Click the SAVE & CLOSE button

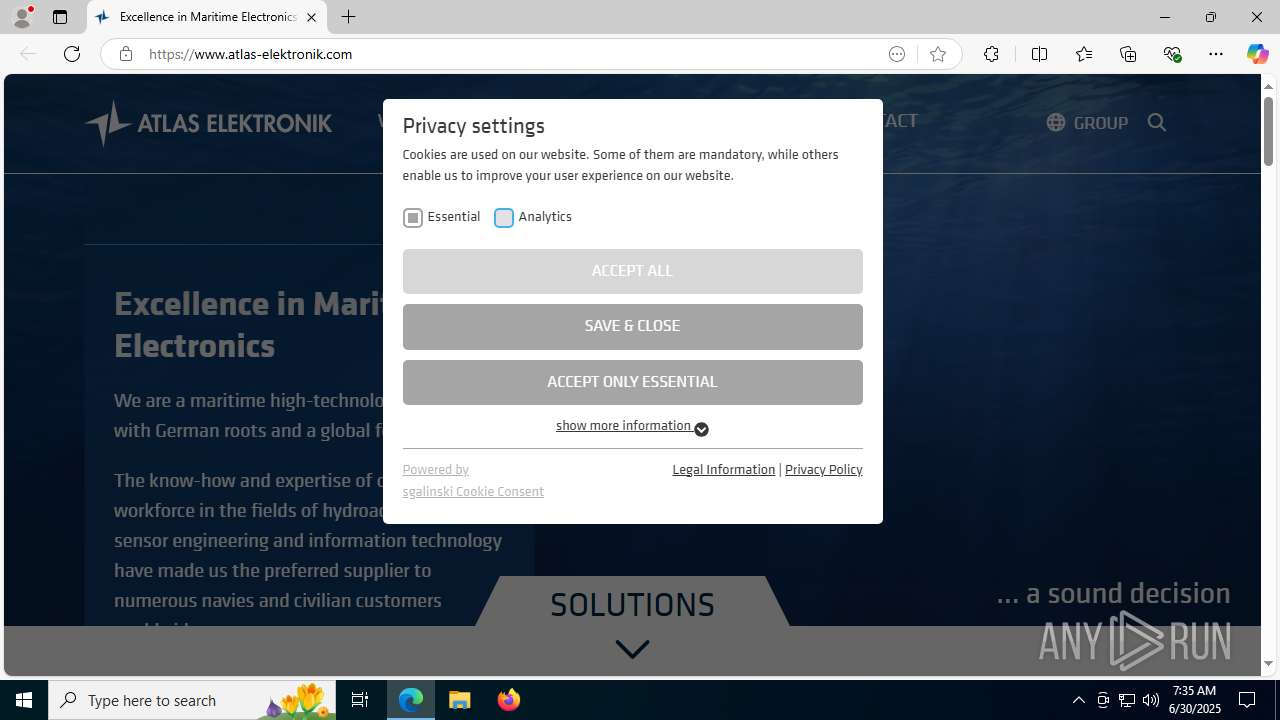[x=632, y=326]
